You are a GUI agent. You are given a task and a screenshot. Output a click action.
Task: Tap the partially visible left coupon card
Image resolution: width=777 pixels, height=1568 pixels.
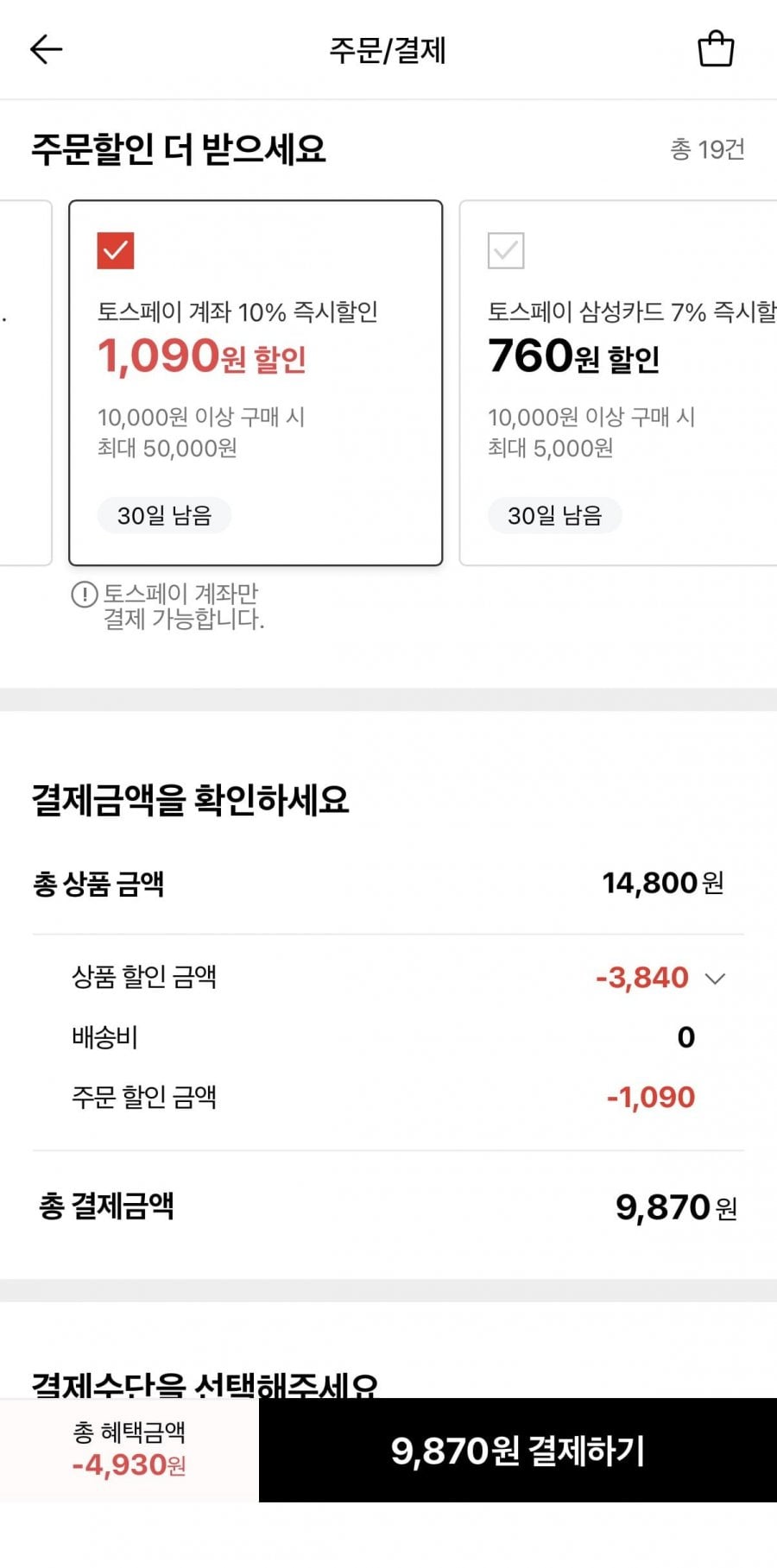click(x=26, y=383)
